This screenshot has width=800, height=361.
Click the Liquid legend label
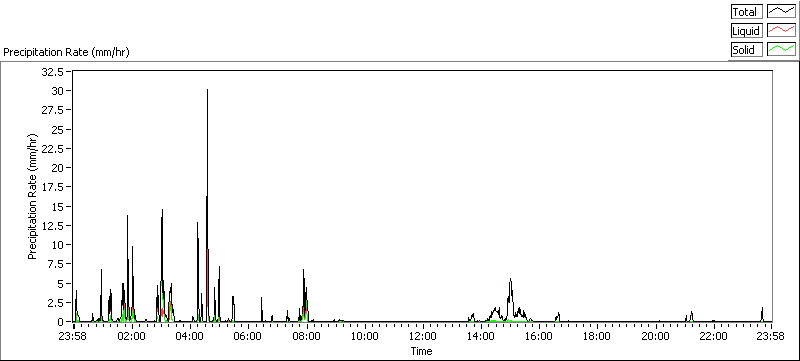click(x=746, y=31)
